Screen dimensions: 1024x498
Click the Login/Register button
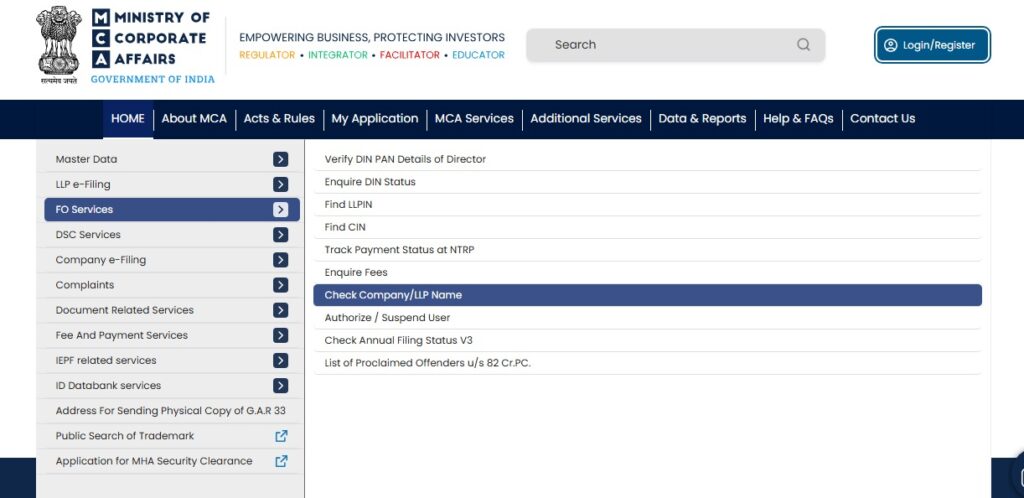(x=932, y=45)
